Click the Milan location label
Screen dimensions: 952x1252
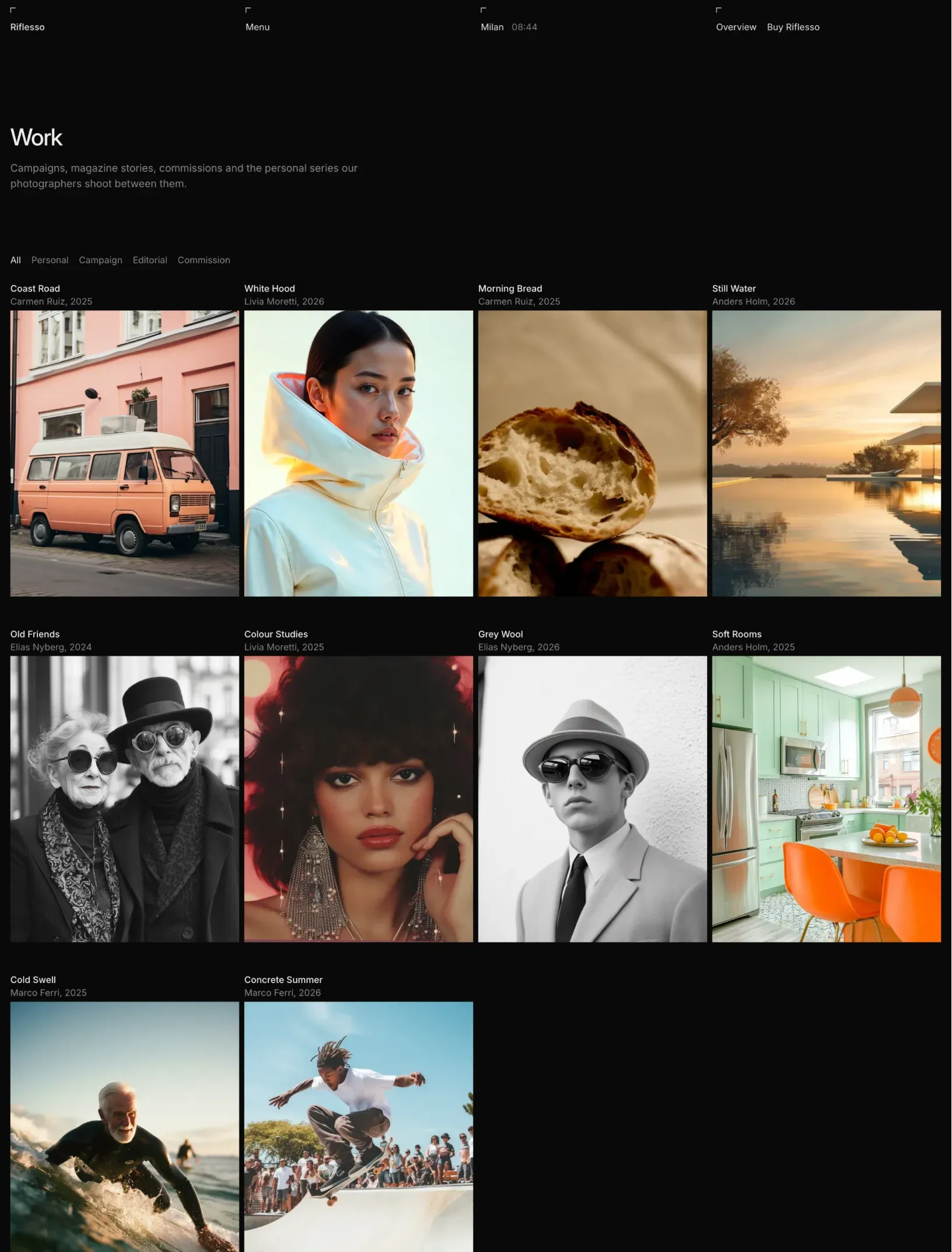click(492, 27)
